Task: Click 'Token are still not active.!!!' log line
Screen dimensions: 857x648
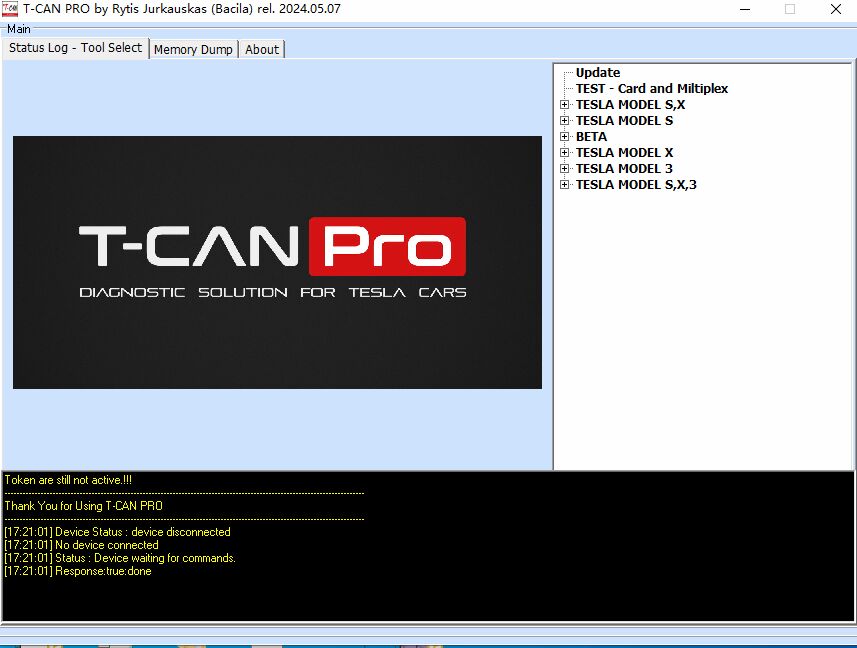Action: click(68, 480)
